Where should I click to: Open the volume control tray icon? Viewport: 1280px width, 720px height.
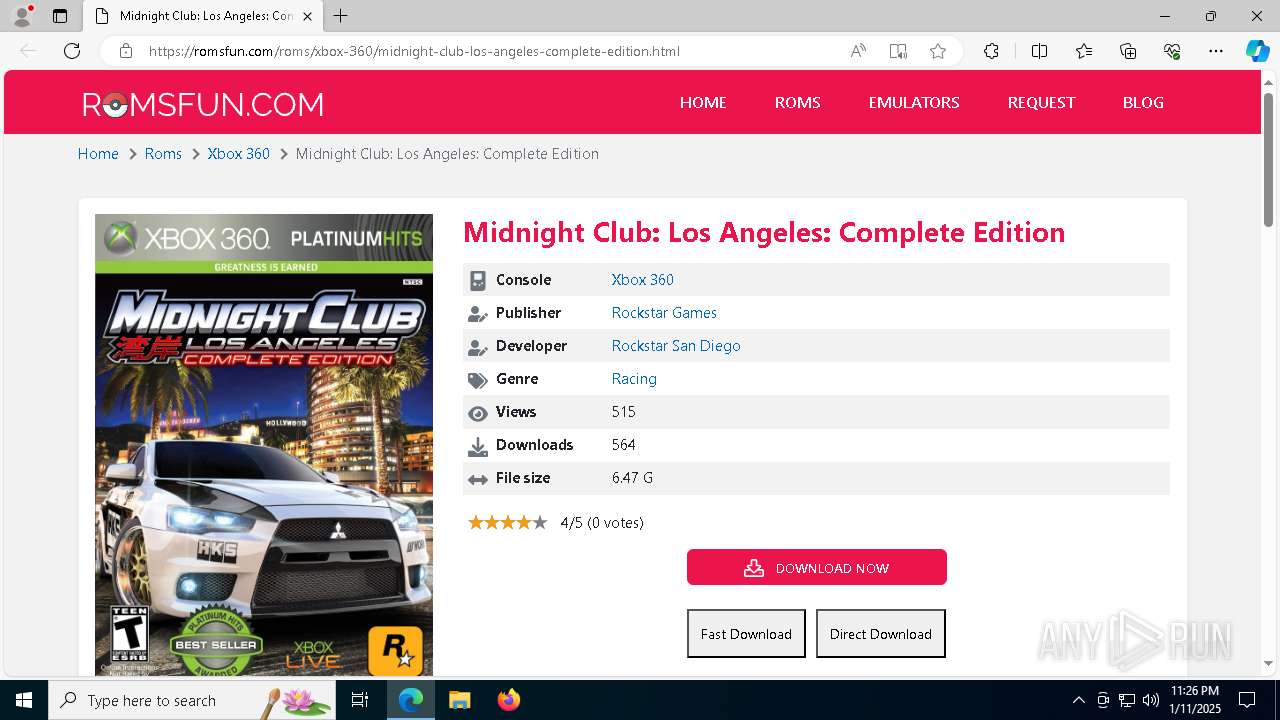(x=1150, y=700)
